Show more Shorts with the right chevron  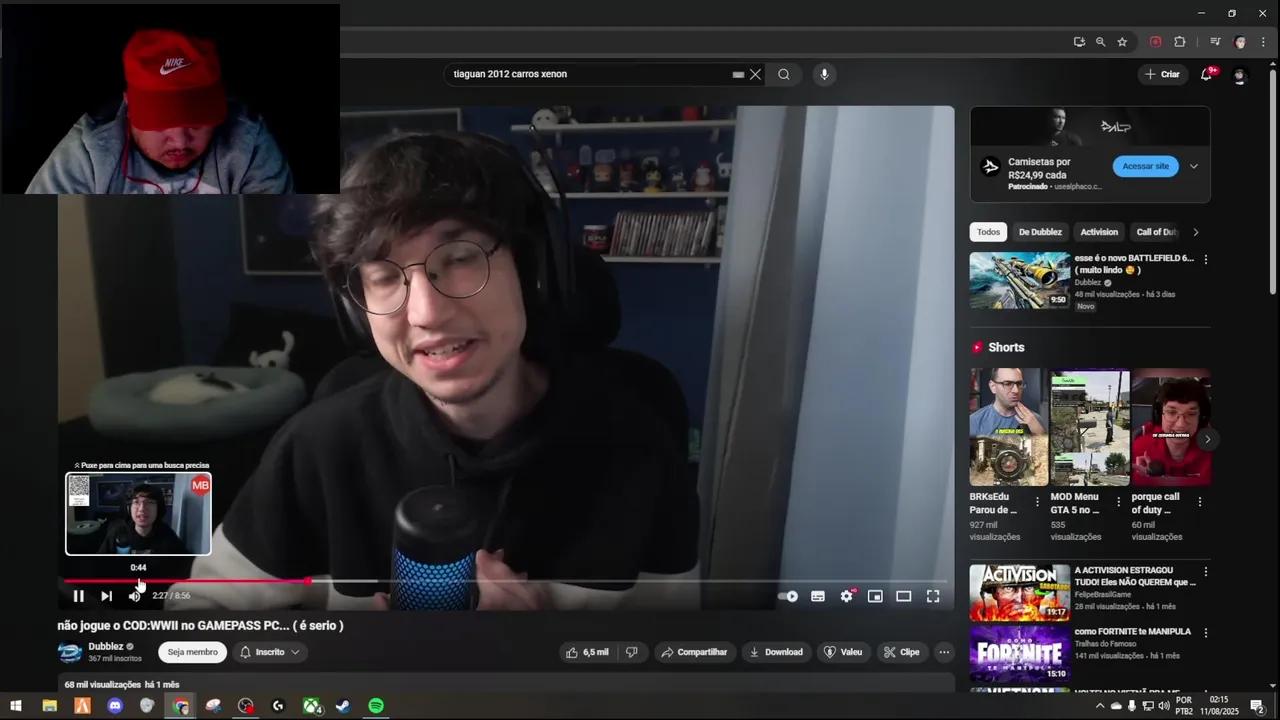(x=1207, y=438)
